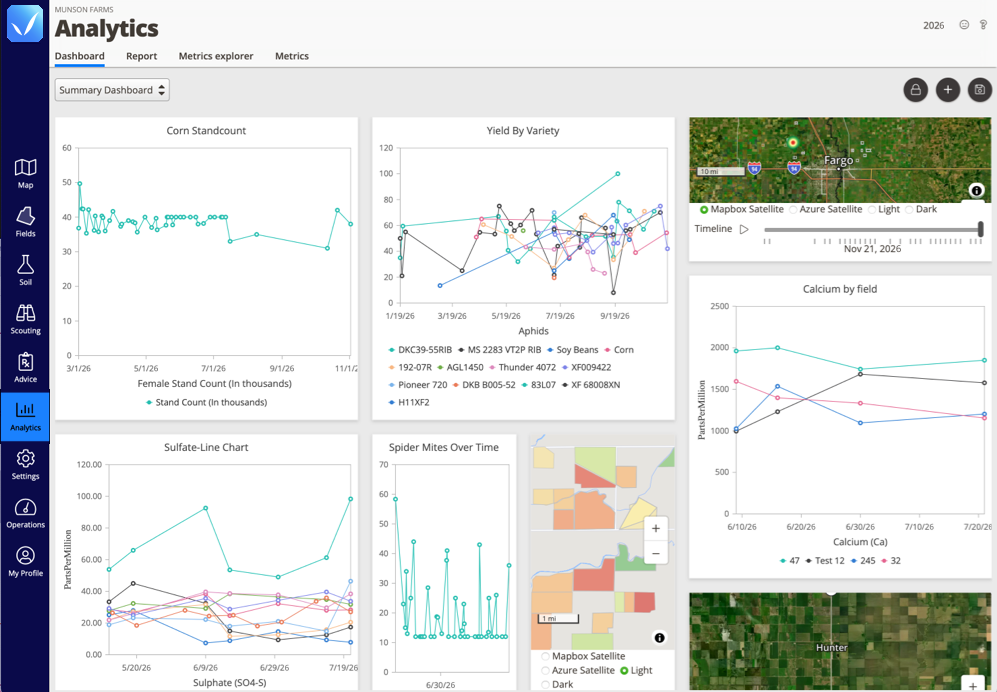
Task: Click the Timeline slider track
Action: coord(871,230)
